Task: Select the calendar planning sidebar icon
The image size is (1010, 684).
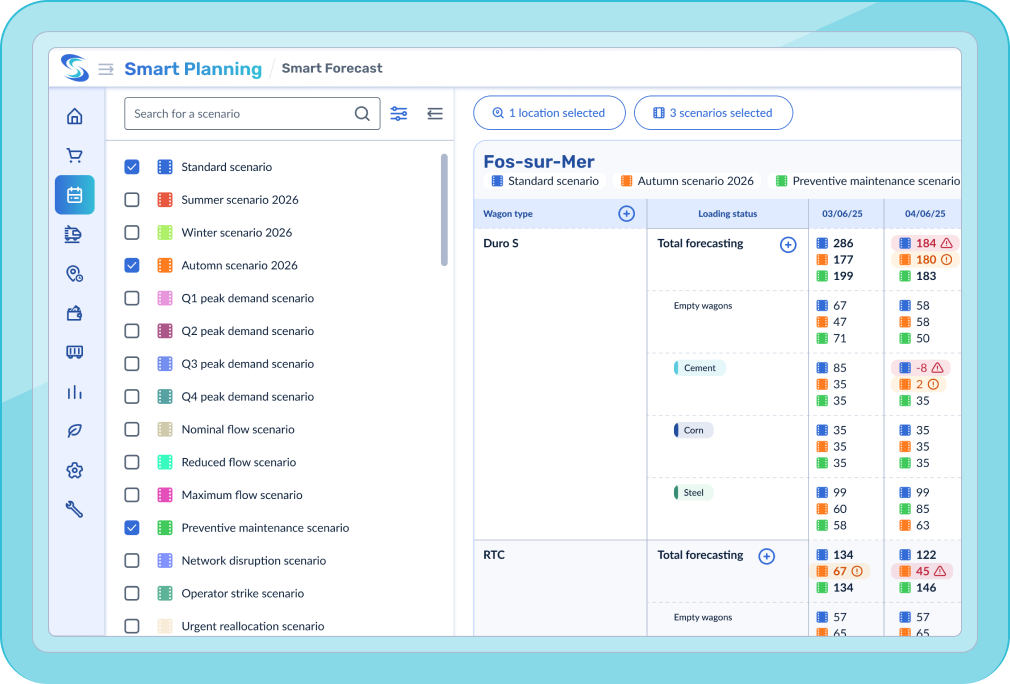Action: pos(75,195)
